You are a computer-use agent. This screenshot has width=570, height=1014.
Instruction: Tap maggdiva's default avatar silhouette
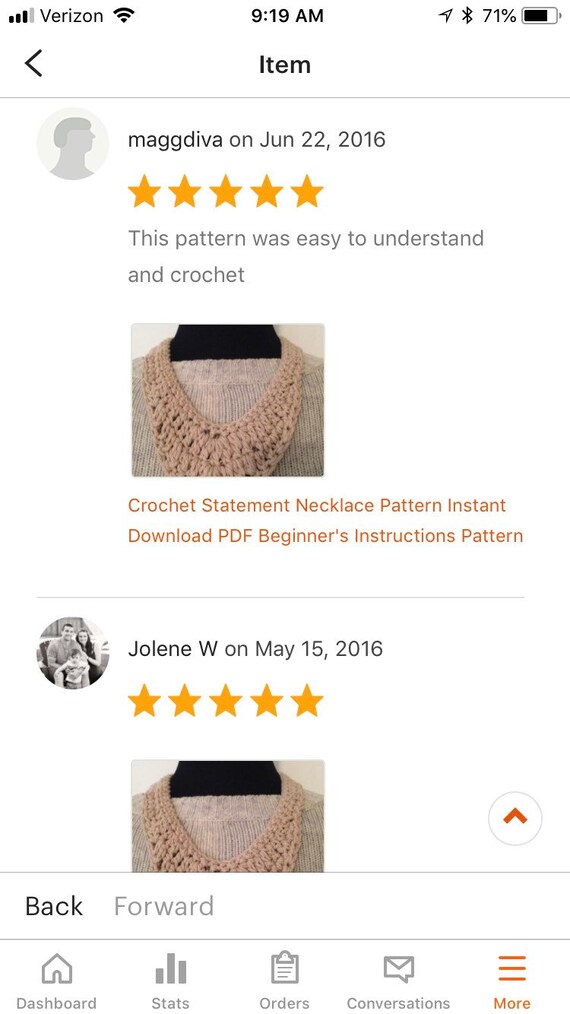[72, 144]
